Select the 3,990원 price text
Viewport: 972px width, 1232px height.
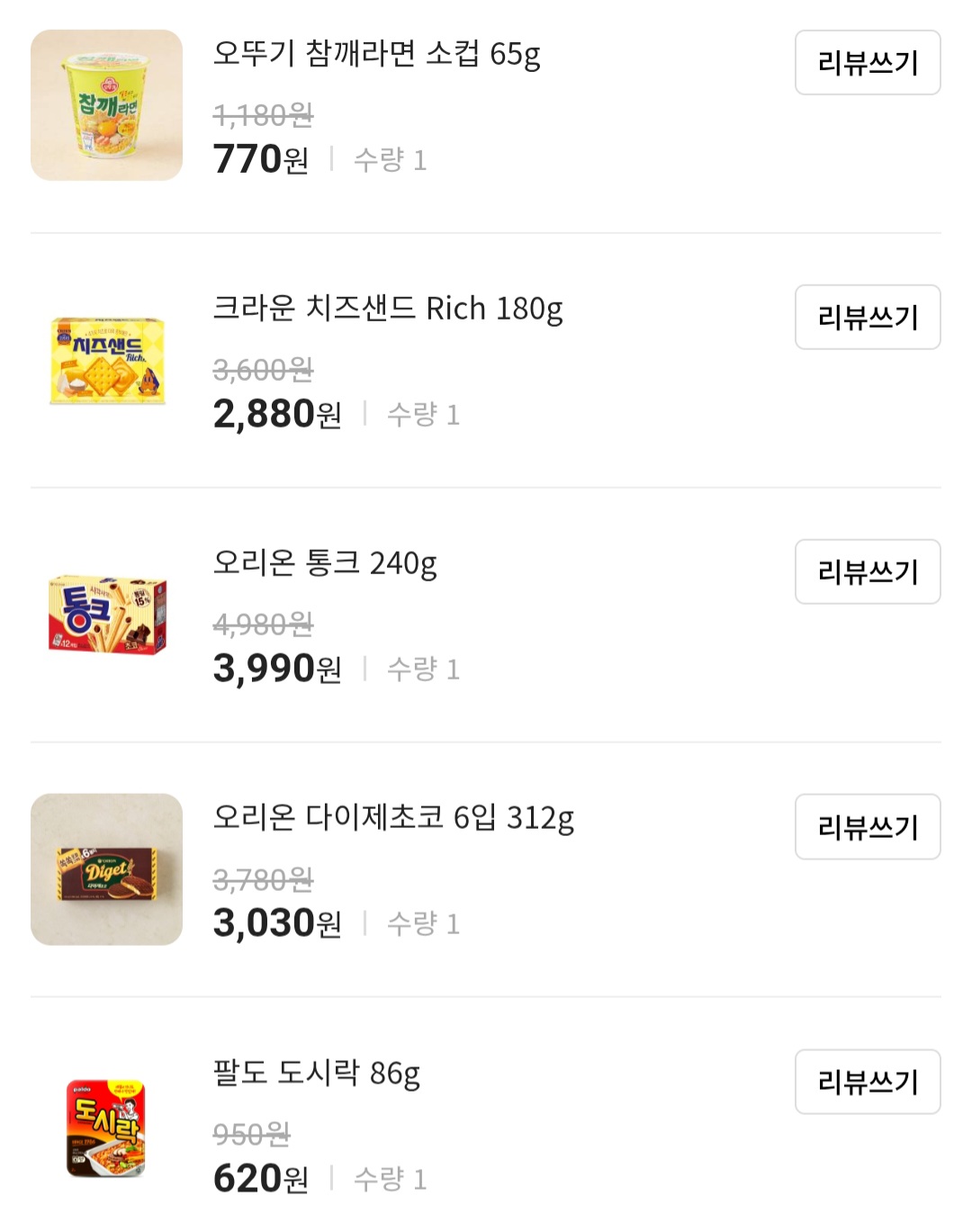(x=276, y=669)
